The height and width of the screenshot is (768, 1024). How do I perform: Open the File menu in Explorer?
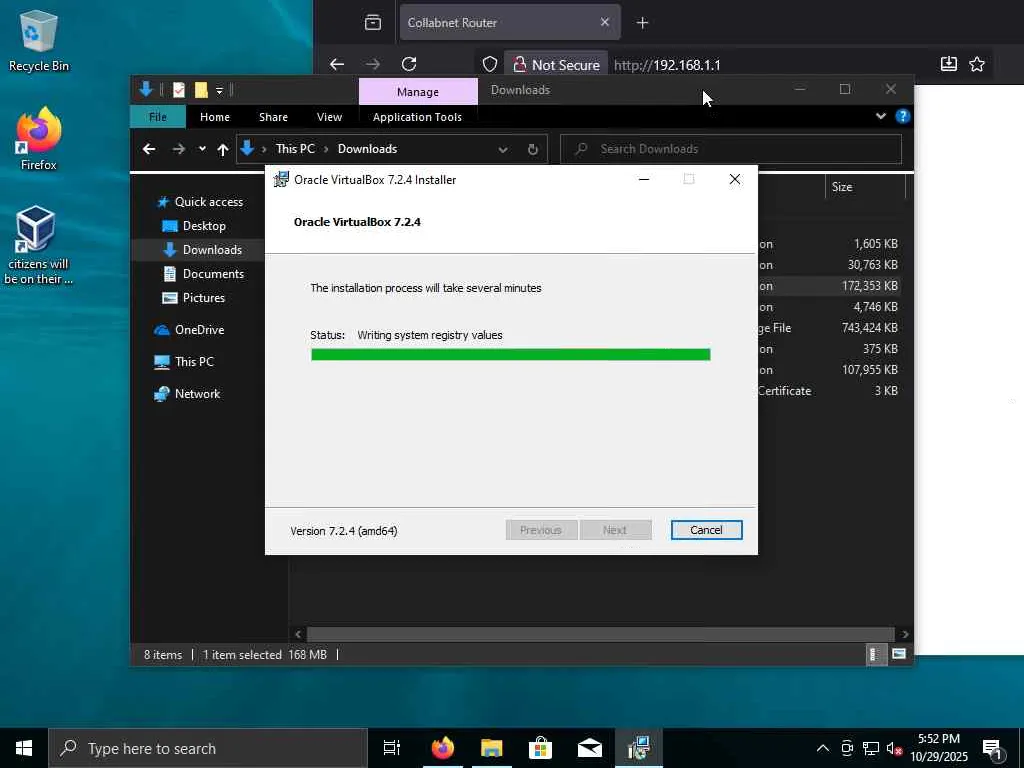(158, 117)
